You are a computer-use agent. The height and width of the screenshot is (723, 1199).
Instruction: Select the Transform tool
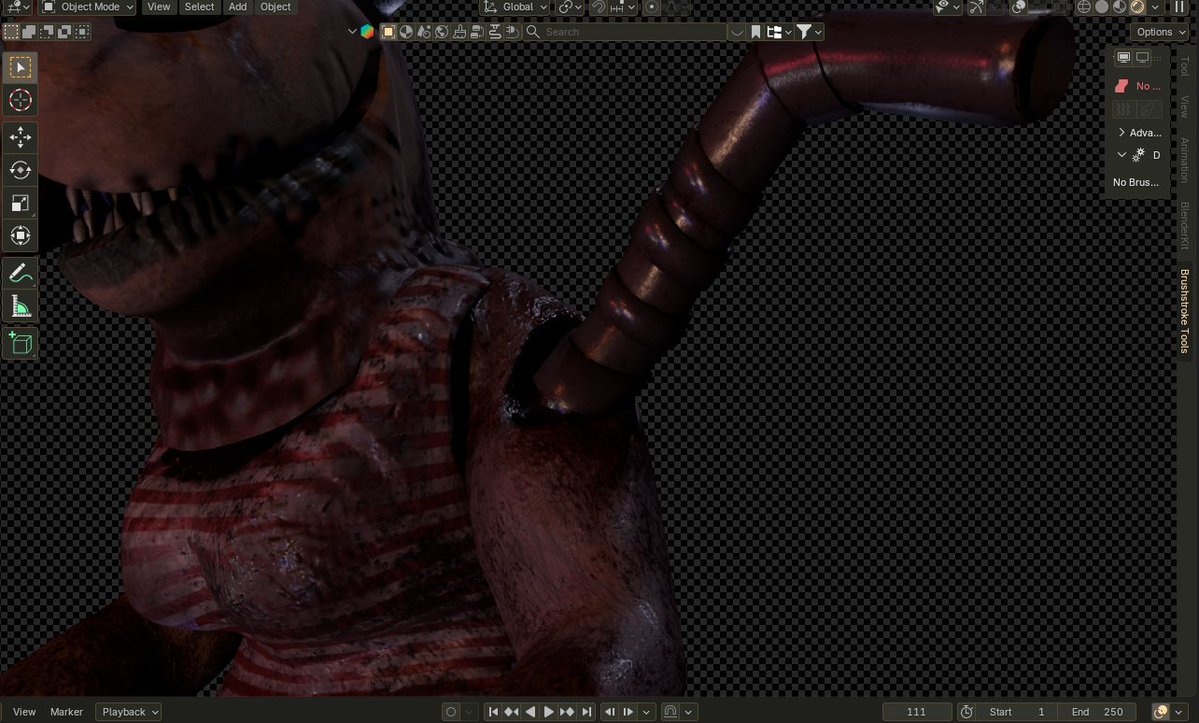tap(21, 235)
